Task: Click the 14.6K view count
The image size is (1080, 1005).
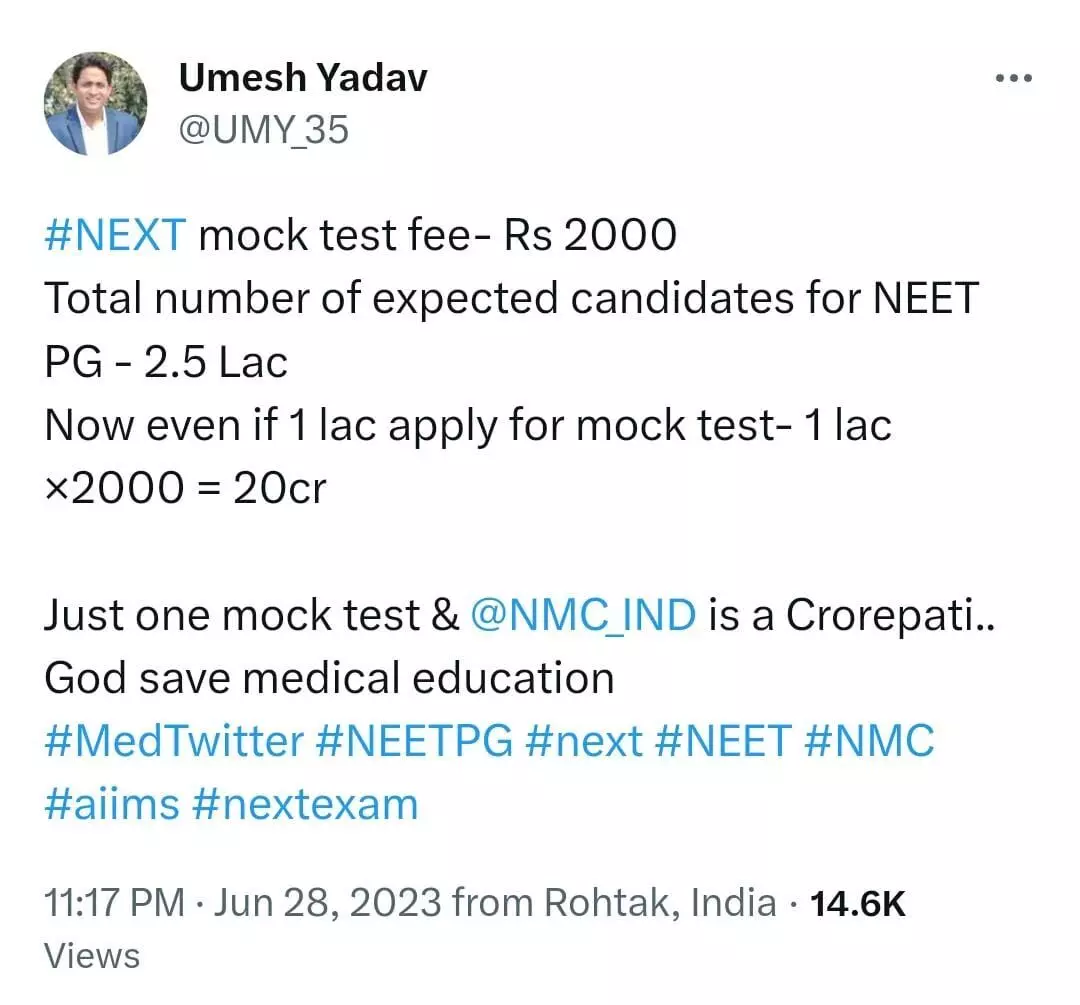Action: coord(857,904)
